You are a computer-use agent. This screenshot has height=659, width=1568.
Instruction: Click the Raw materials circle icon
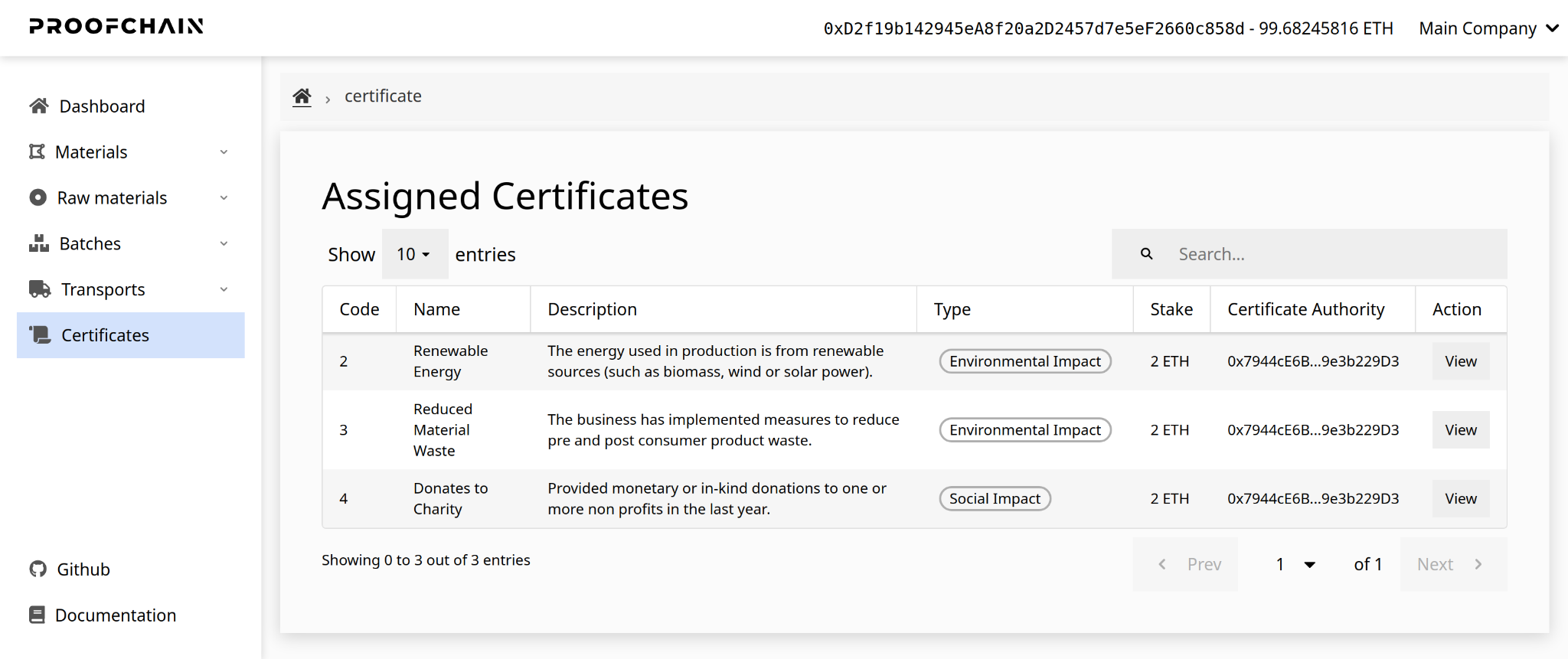point(38,197)
